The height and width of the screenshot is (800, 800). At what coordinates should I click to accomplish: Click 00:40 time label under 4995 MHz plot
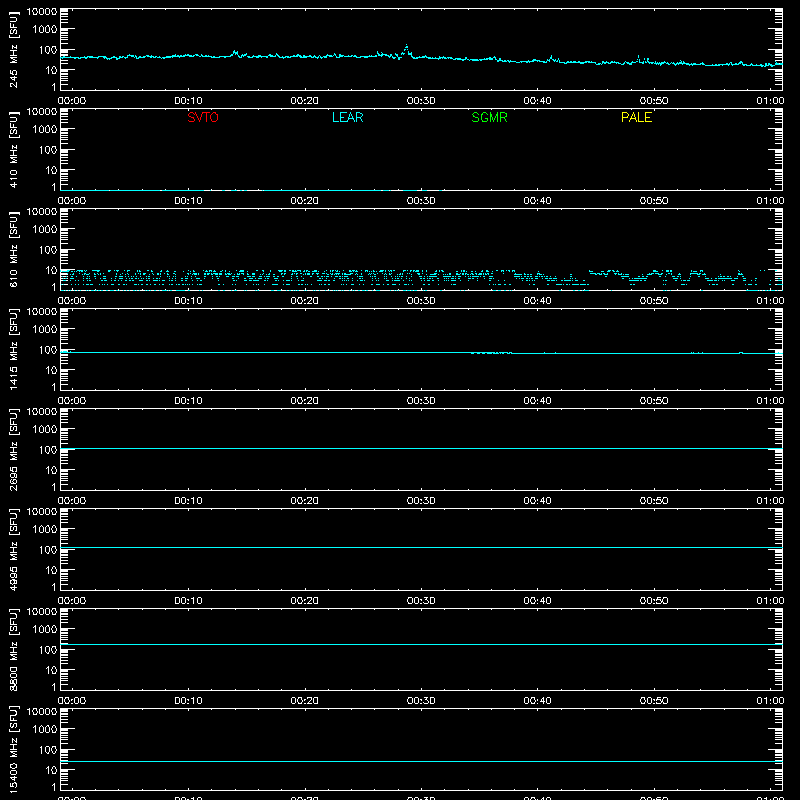[537, 601]
